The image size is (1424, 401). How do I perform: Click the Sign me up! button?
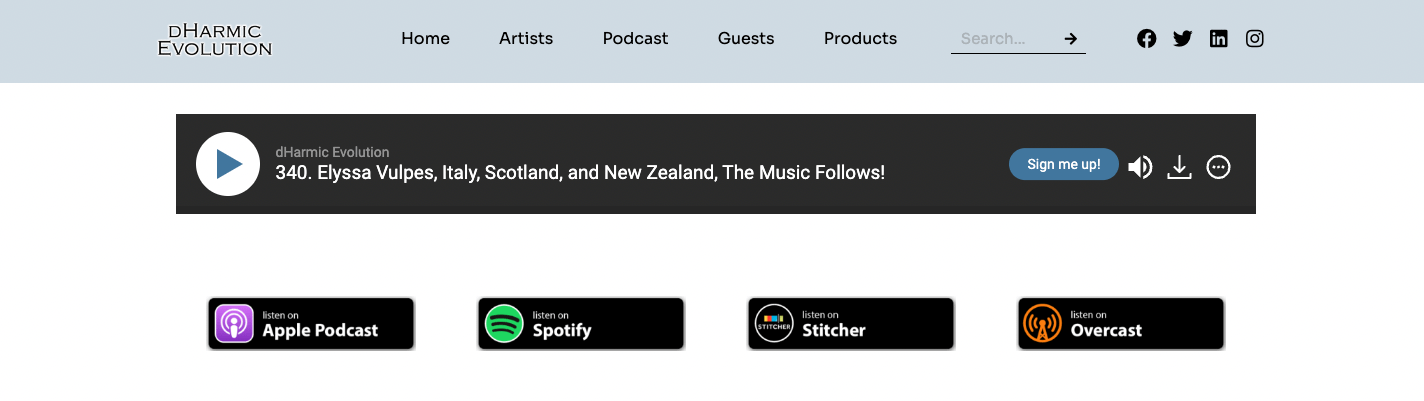coord(1064,164)
